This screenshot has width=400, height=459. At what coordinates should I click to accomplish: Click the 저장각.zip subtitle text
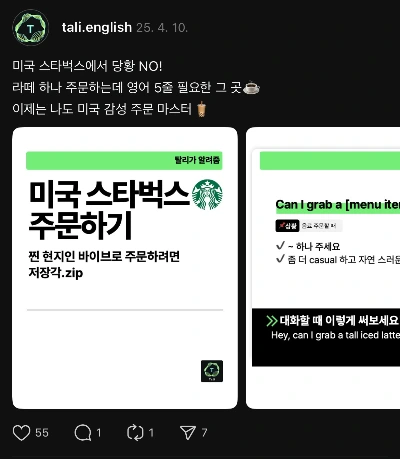coord(56,273)
